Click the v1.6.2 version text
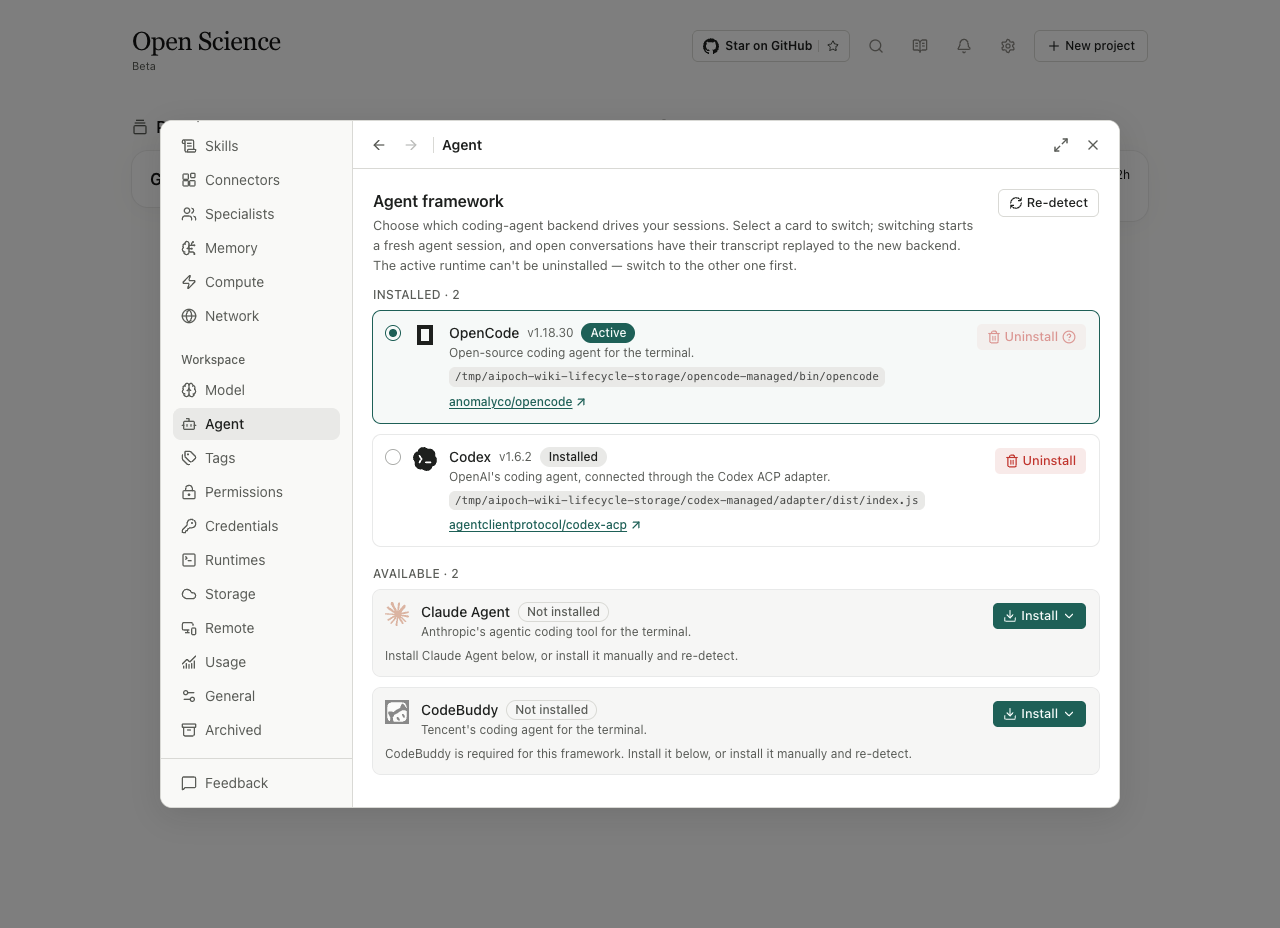The width and height of the screenshot is (1280, 928). pos(516,457)
